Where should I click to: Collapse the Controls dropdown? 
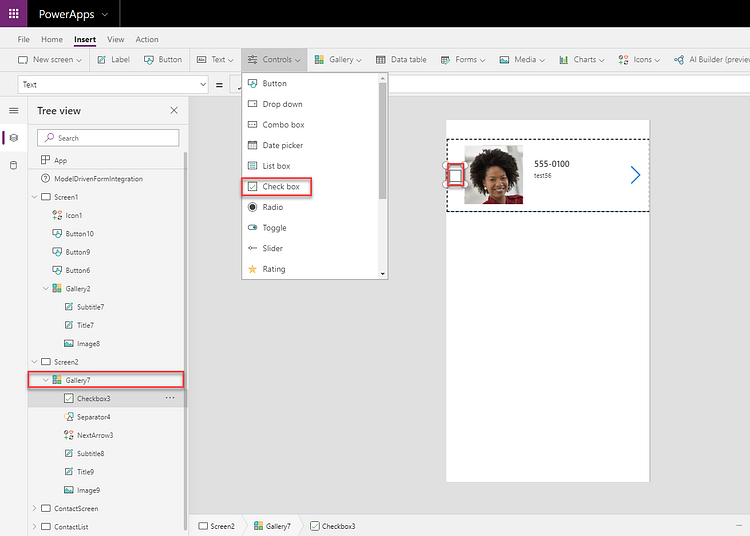(x=274, y=60)
